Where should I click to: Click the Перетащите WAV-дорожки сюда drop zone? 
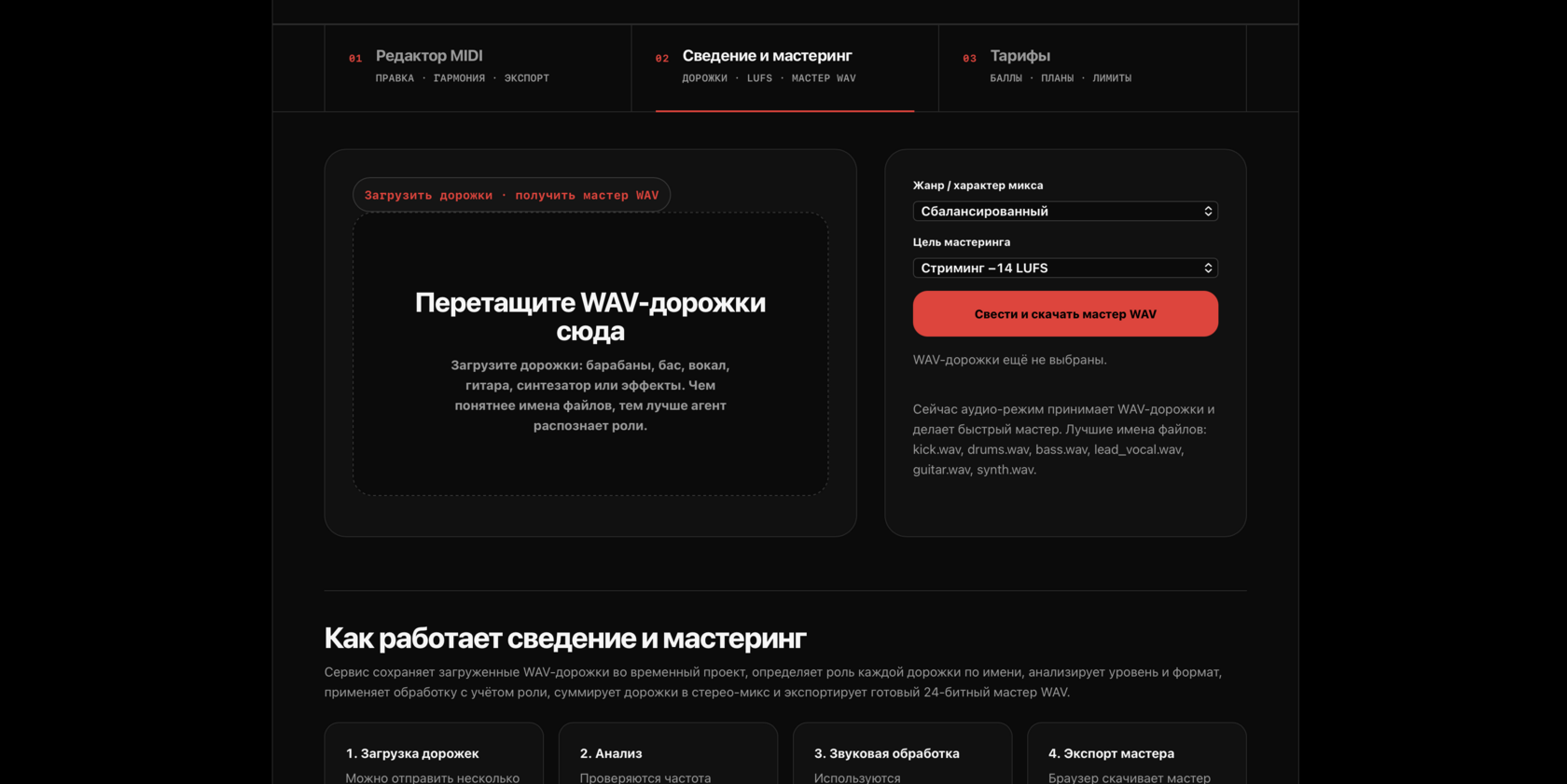pos(590,354)
